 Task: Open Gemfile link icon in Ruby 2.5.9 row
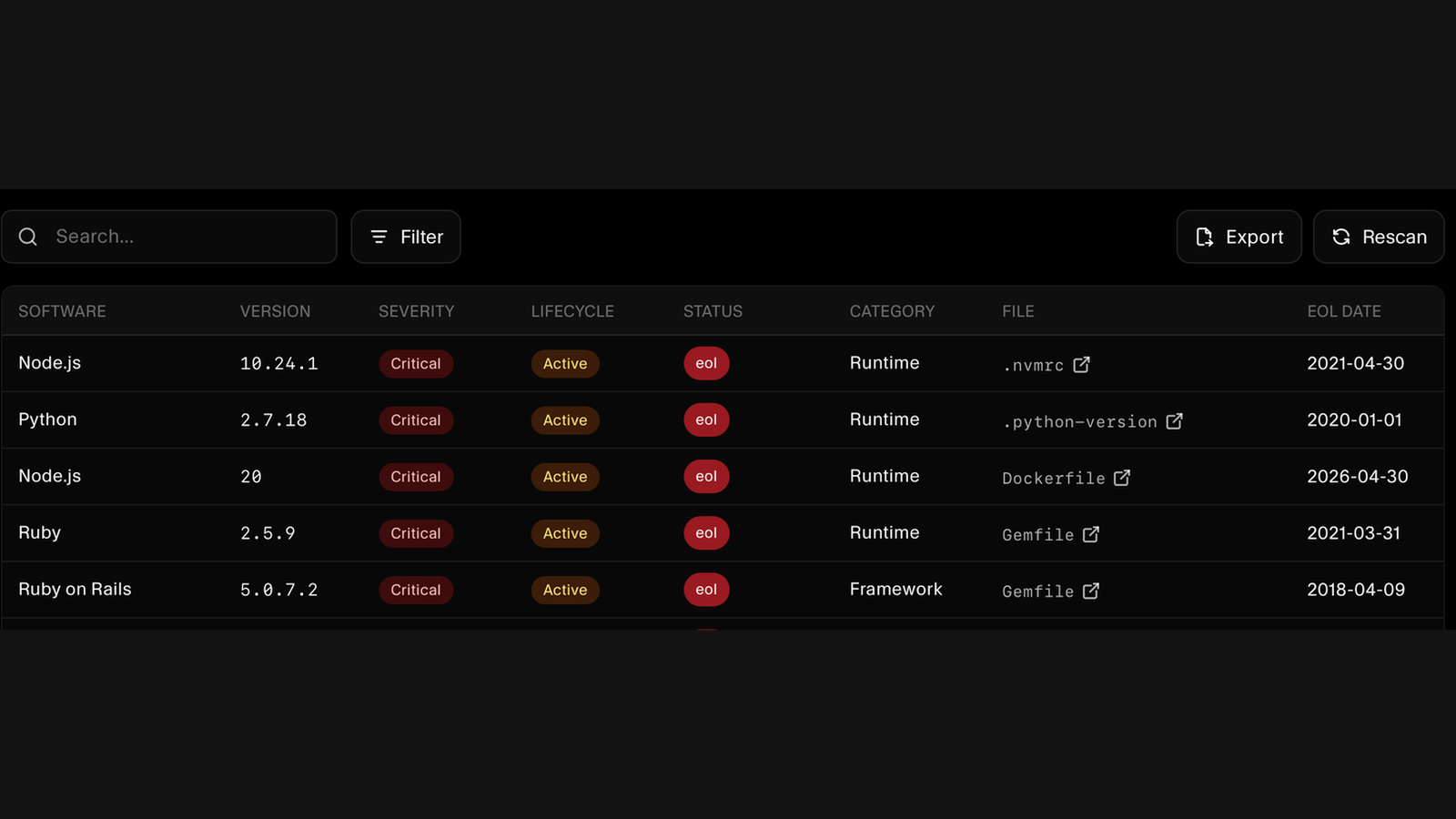(x=1091, y=534)
